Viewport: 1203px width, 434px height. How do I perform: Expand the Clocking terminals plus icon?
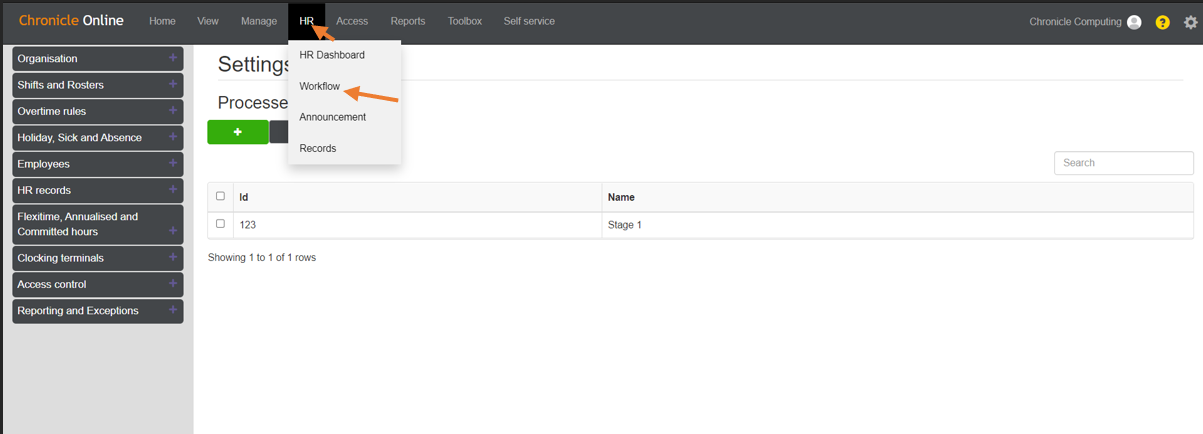click(x=173, y=257)
